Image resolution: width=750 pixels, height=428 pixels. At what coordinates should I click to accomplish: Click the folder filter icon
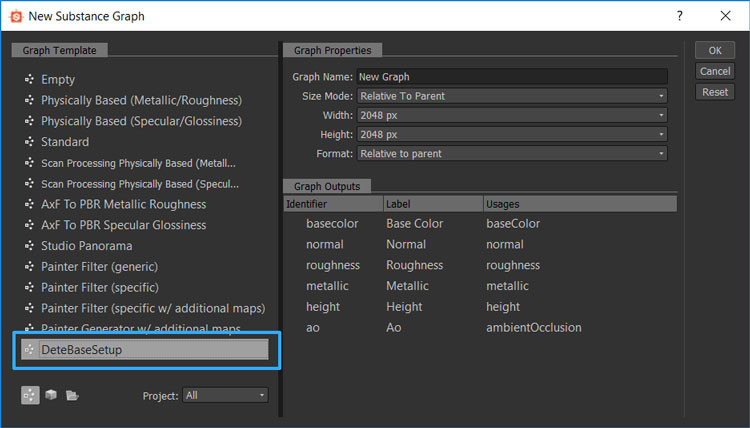(72, 395)
